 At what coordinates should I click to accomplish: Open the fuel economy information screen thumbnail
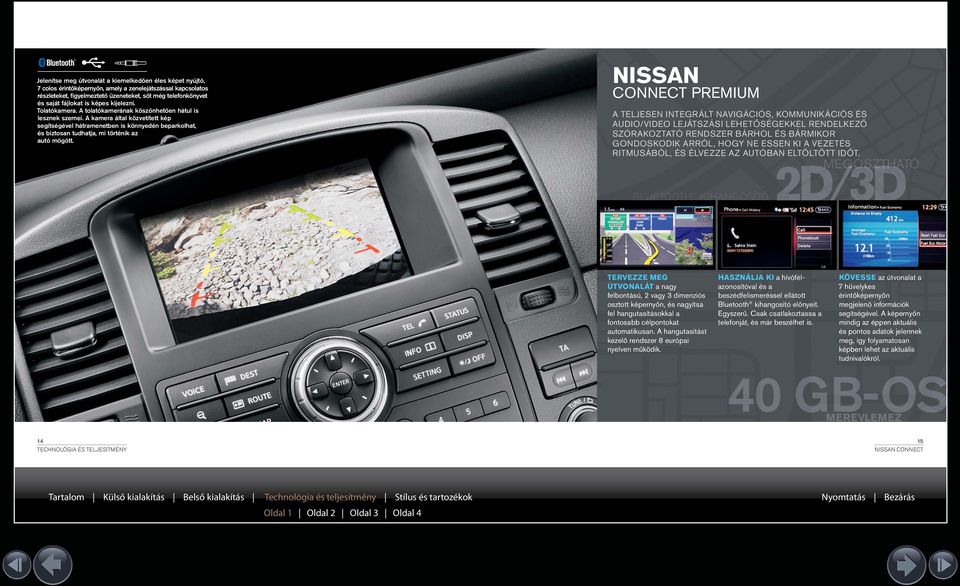click(x=892, y=235)
